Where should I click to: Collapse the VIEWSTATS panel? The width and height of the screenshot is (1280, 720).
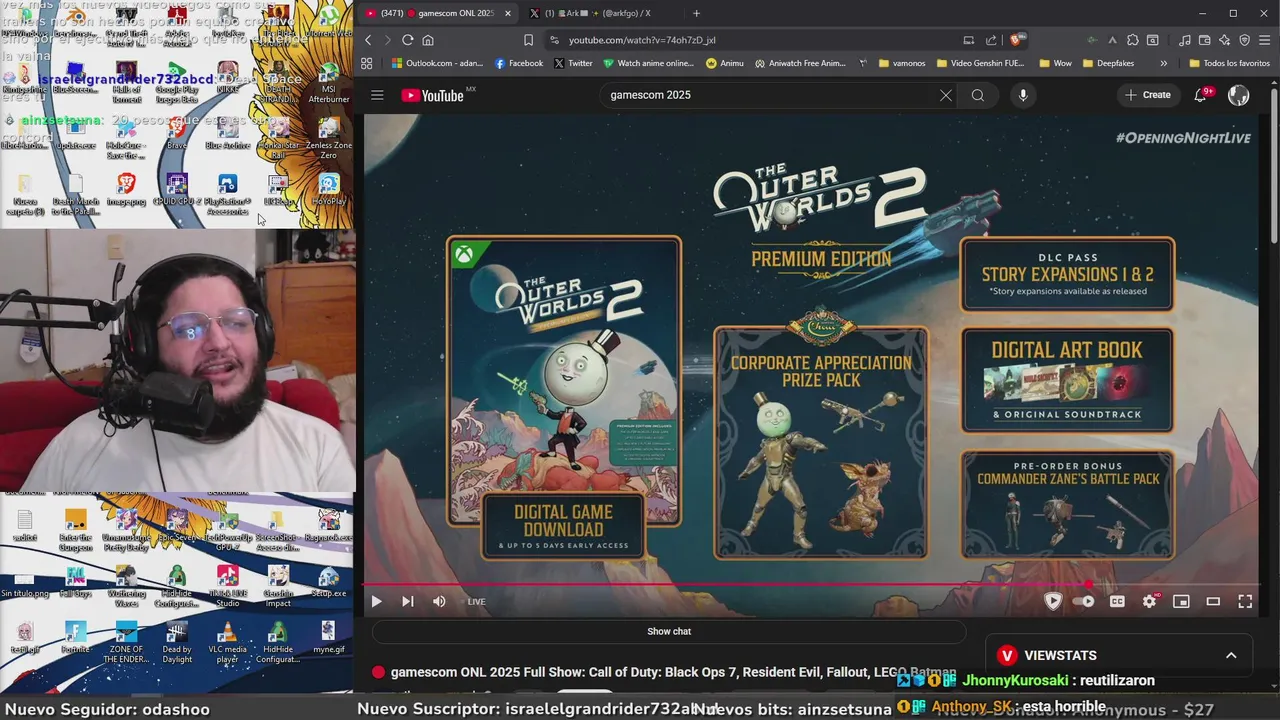point(1231,655)
